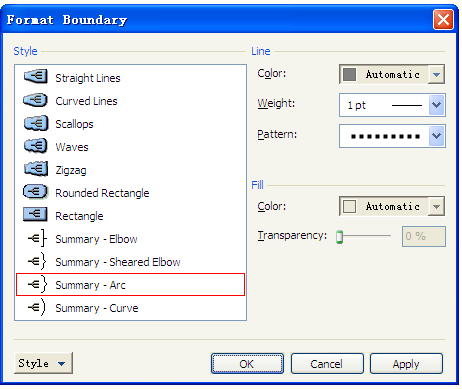Select the Summary - Elbow bracket icon
Image resolution: width=462 pixels, height=389 pixels.
click(37, 238)
